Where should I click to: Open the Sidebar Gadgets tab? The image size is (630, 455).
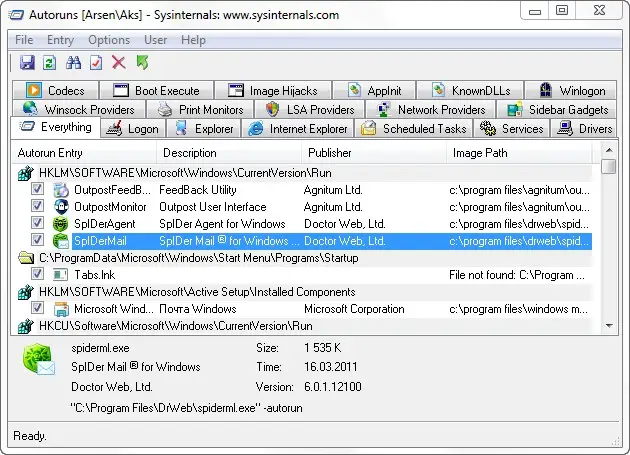click(x=556, y=109)
